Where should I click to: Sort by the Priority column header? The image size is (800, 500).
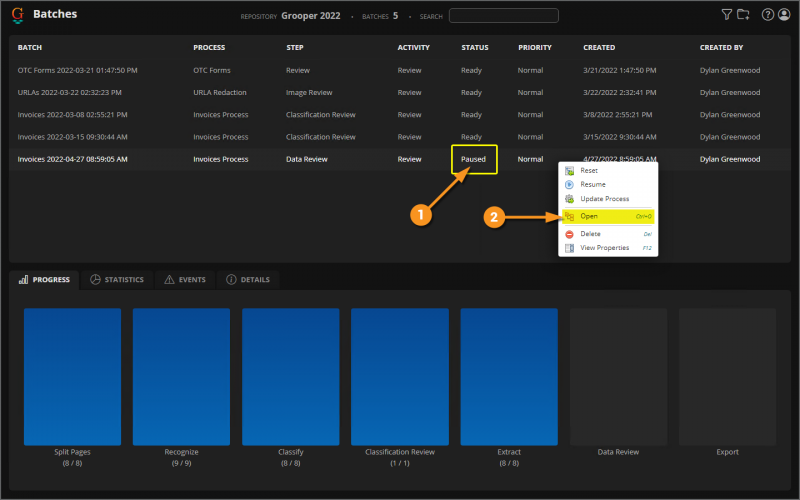(x=534, y=47)
